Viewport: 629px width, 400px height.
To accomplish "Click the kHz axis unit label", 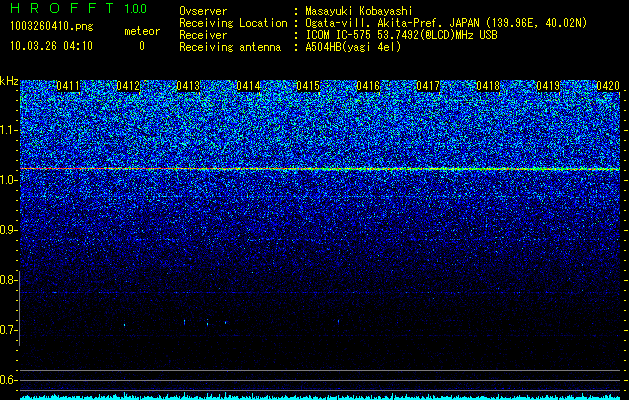I will point(9,81).
